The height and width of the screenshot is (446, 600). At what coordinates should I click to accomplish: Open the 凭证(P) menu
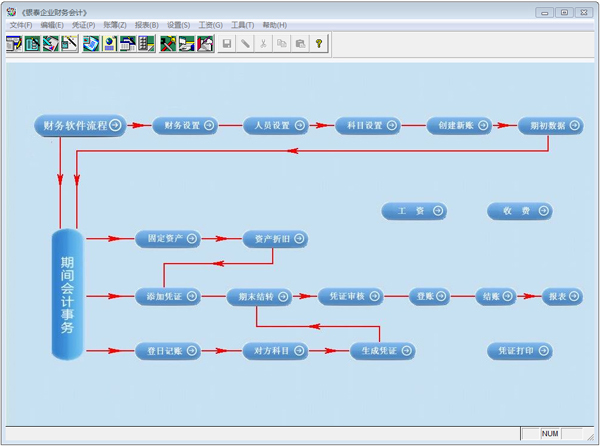[84, 24]
